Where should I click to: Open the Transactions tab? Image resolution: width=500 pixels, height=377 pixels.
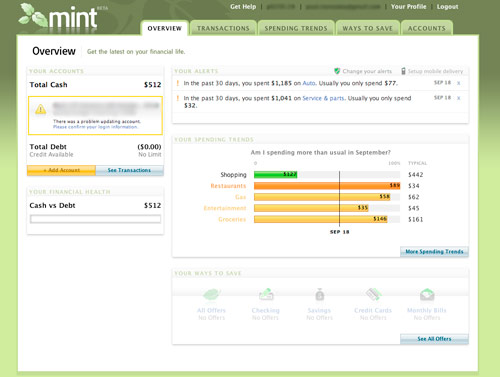point(223,28)
